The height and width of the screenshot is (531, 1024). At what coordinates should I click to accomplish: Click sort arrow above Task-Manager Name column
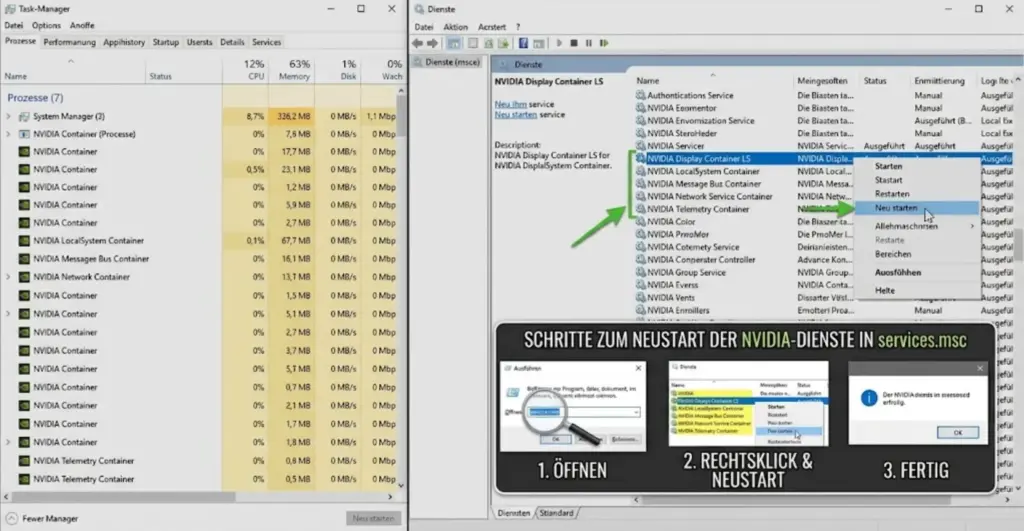[x=71, y=61]
